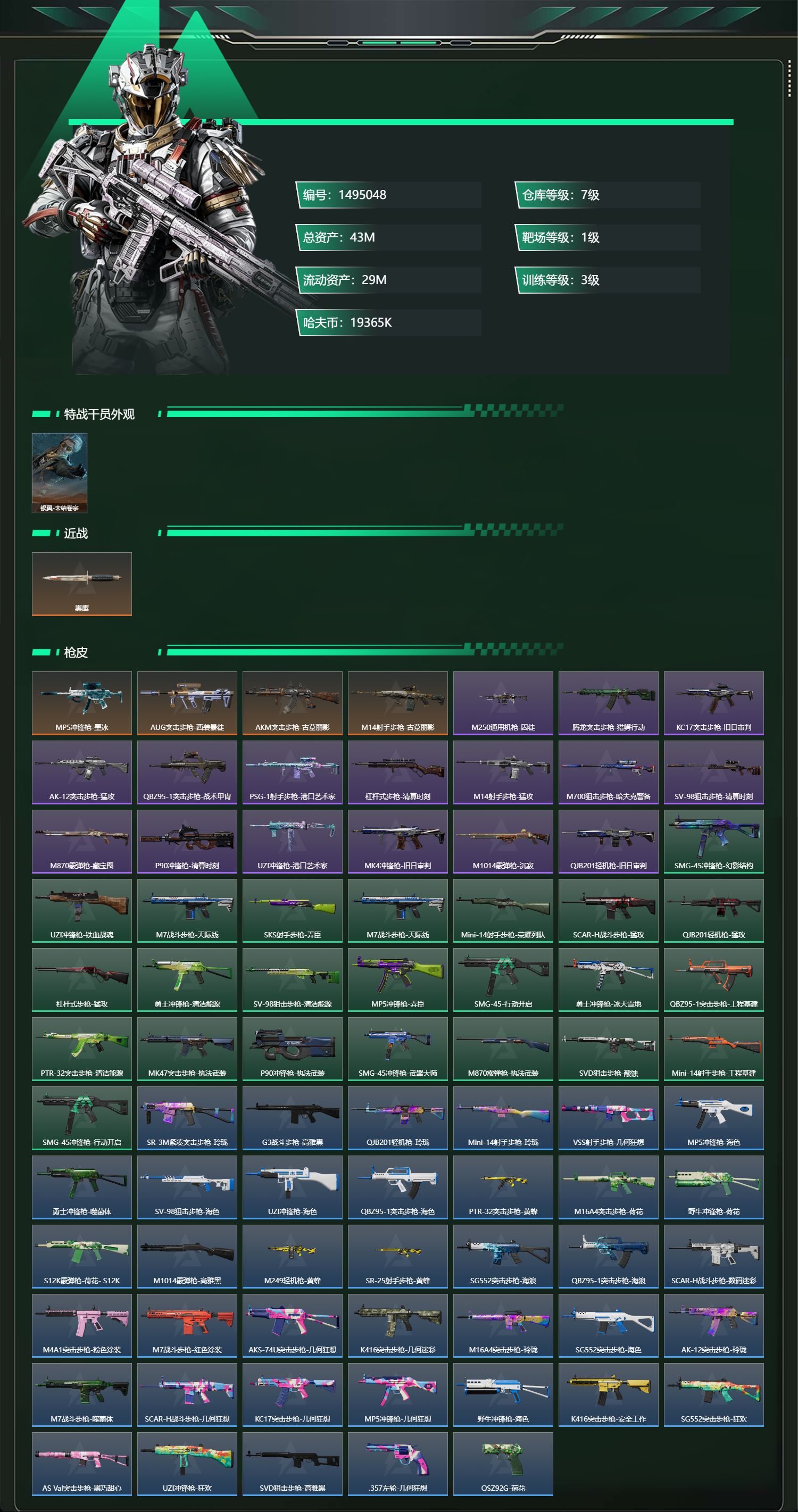Select the 野牛冲锋枪-荷花 skin card
The image size is (798, 1512).
tap(713, 1187)
